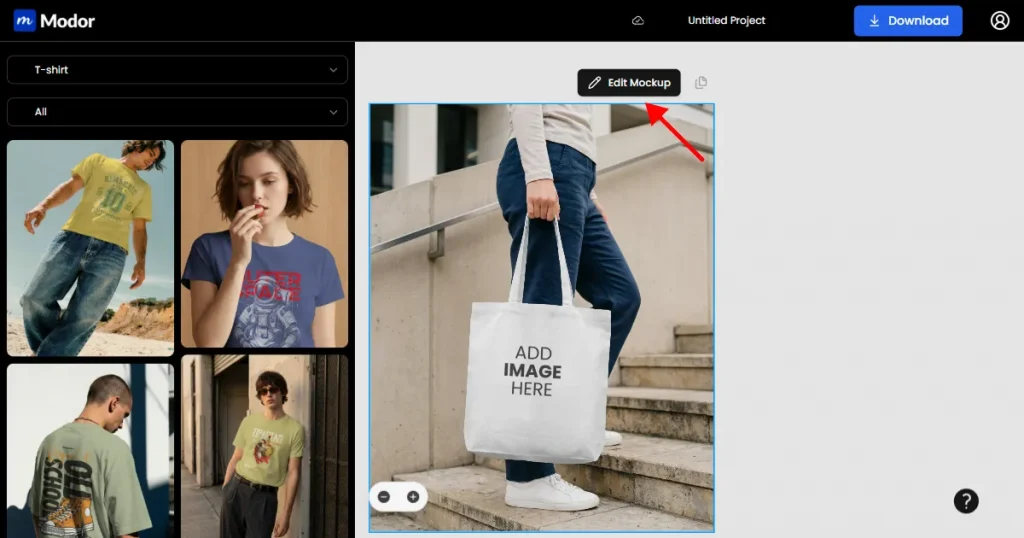Click the cloud save status icon
This screenshot has height=538, width=1024.
tap(638, 21)
